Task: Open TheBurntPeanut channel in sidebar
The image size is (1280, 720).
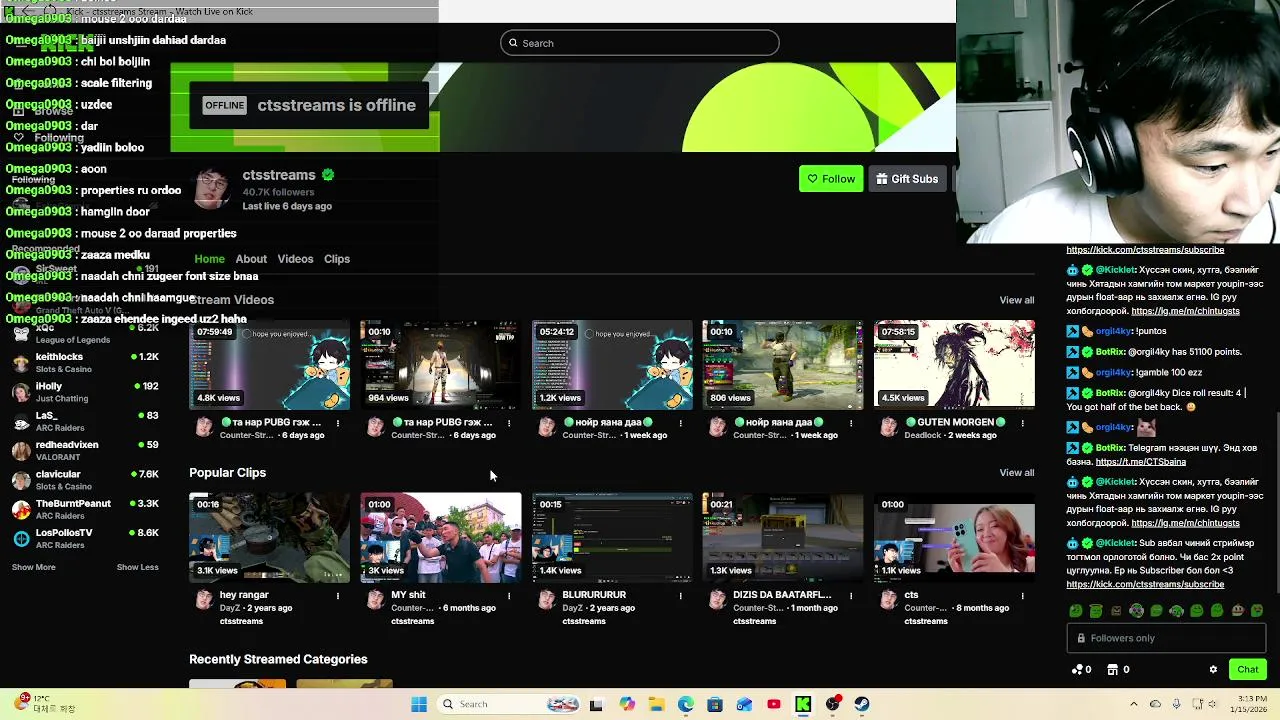Action: pos(85,509)
